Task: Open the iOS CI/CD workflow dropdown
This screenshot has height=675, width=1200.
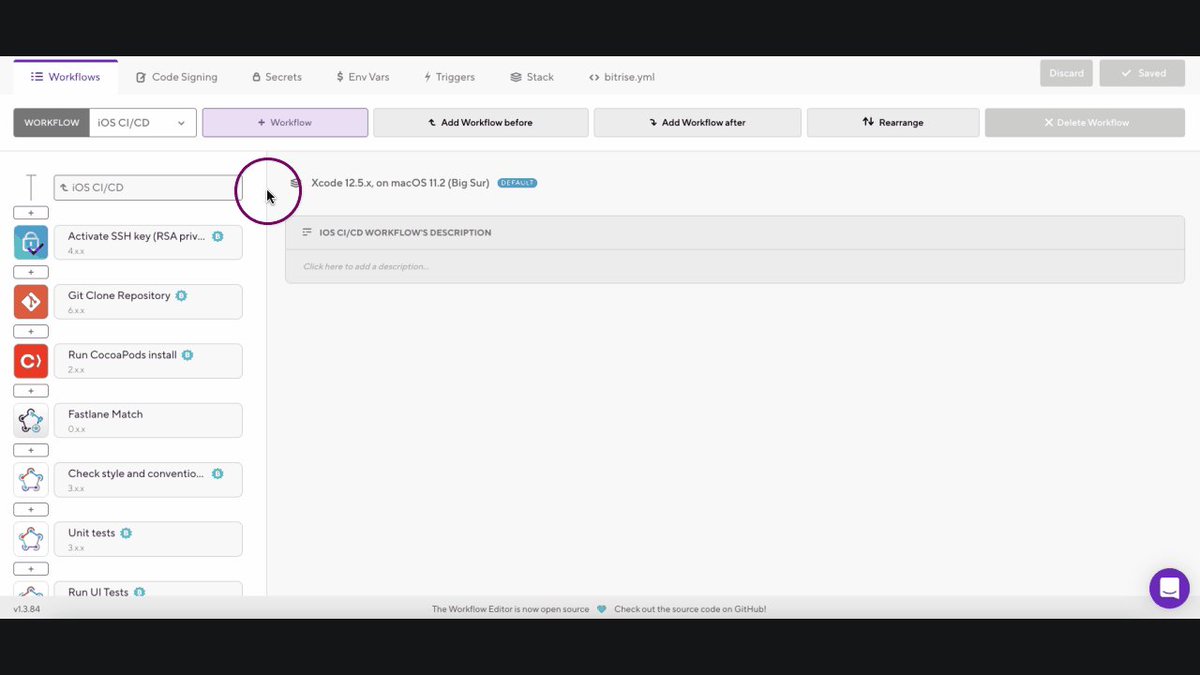Action: tap(142, 123)
